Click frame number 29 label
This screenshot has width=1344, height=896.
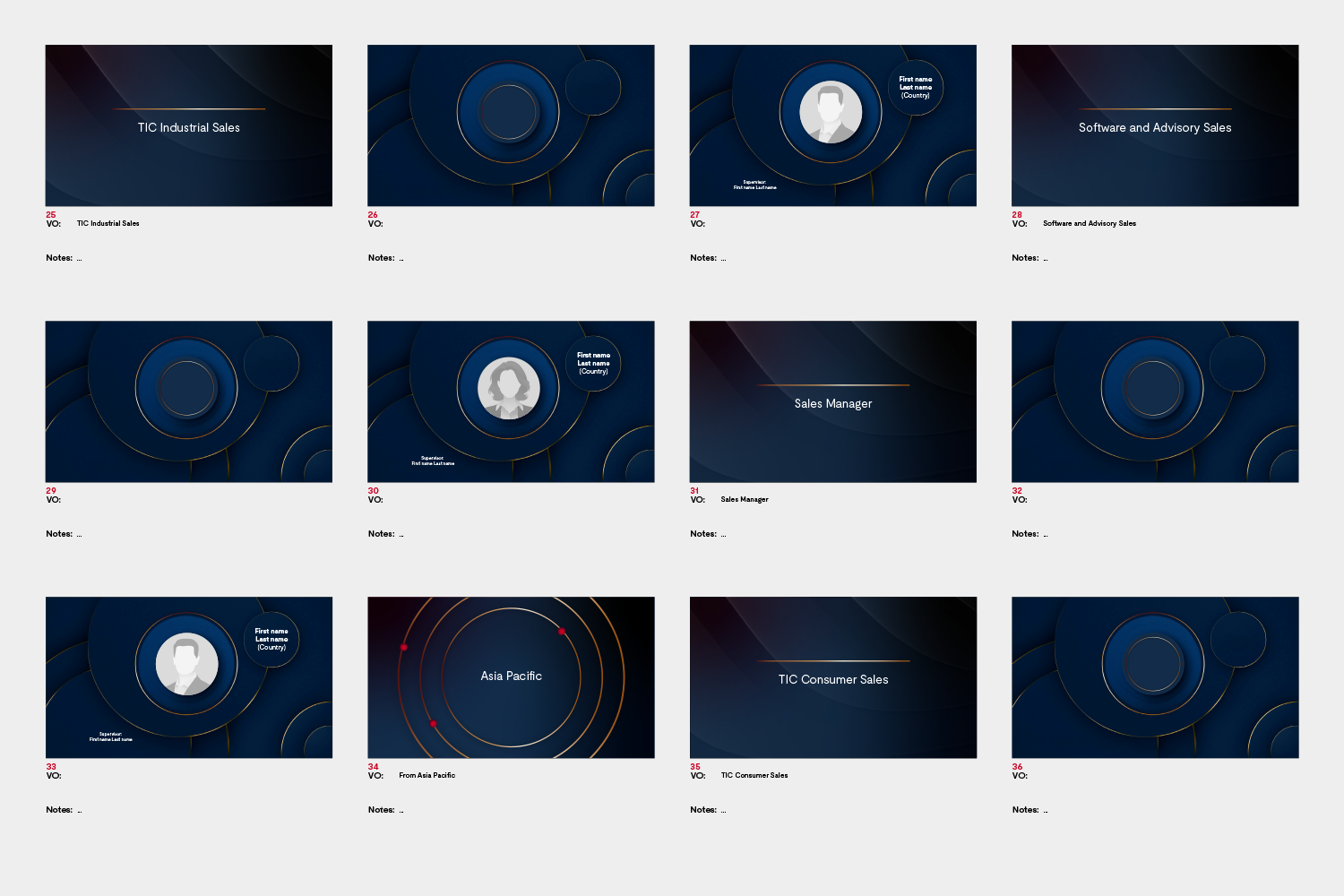coord(51,491)
